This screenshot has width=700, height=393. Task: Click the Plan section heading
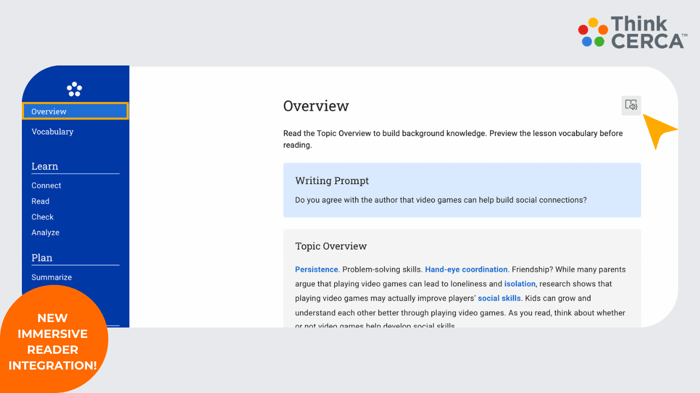pyautogui.click(x=42, y=258)
